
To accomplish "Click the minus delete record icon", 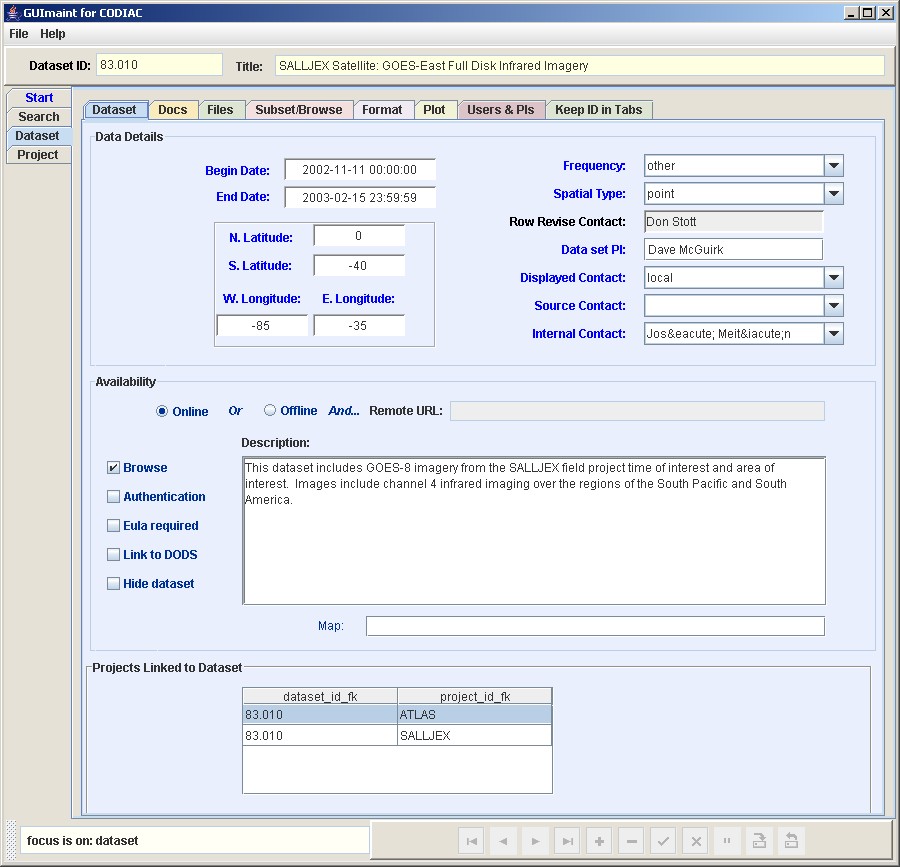I will (x=631, y=841).
